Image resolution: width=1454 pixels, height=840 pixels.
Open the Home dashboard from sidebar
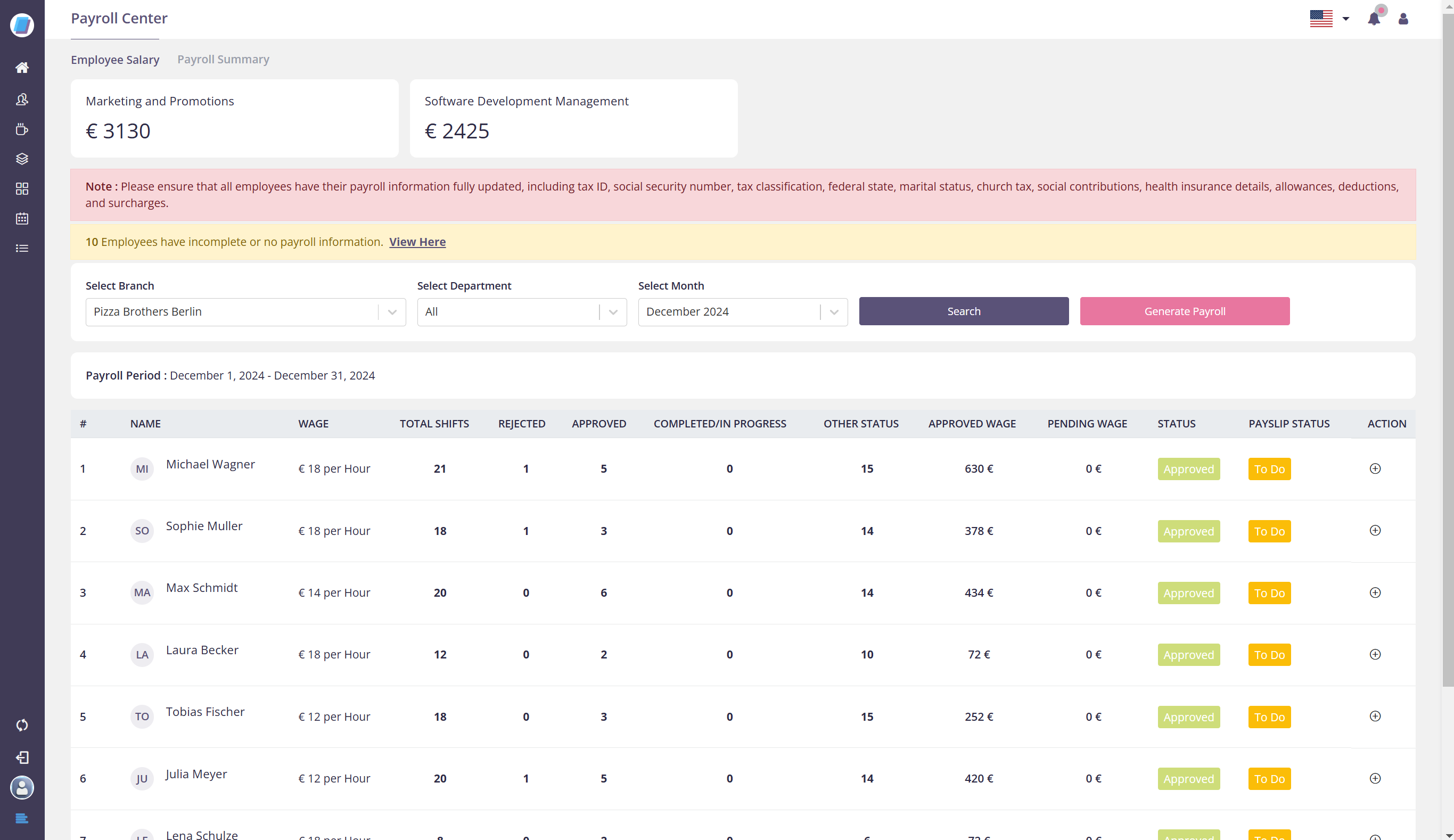(x=22, y=67)
